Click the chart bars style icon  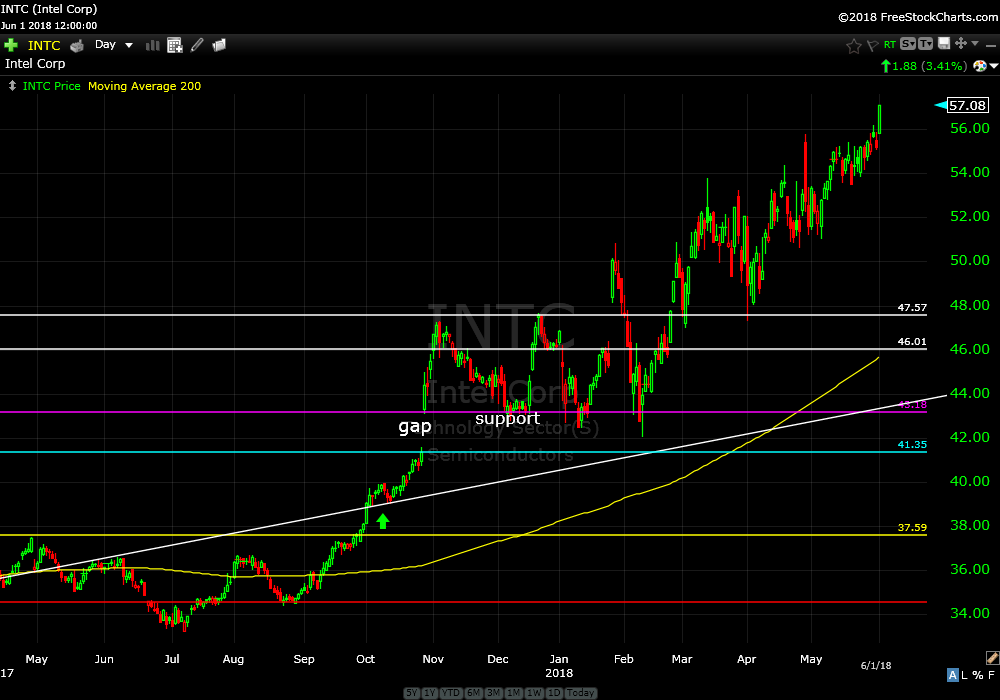click(153, 45)
